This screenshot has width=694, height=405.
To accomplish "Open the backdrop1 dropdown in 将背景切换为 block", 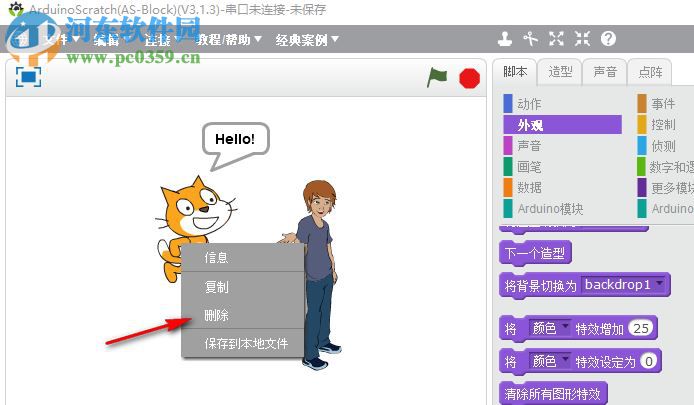I will tap(624, 284).
